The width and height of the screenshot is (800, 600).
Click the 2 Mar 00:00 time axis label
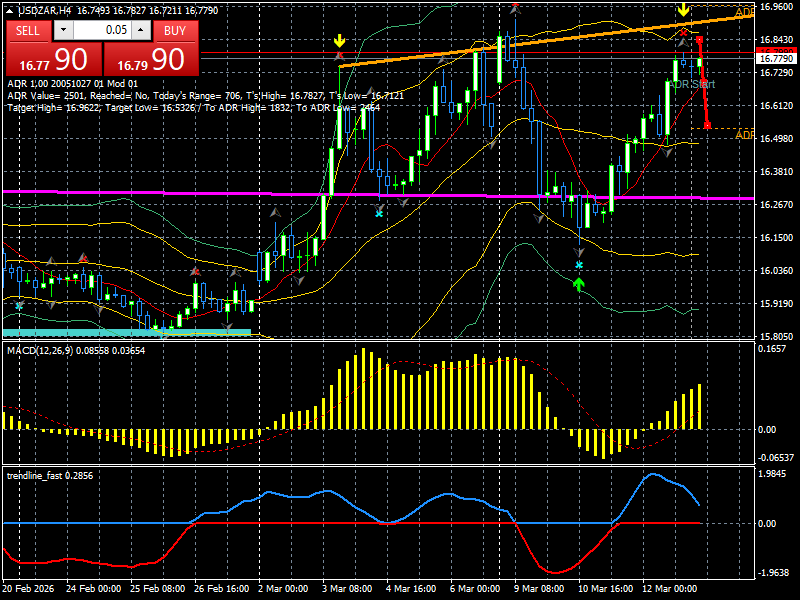click(x=283, y=588)
